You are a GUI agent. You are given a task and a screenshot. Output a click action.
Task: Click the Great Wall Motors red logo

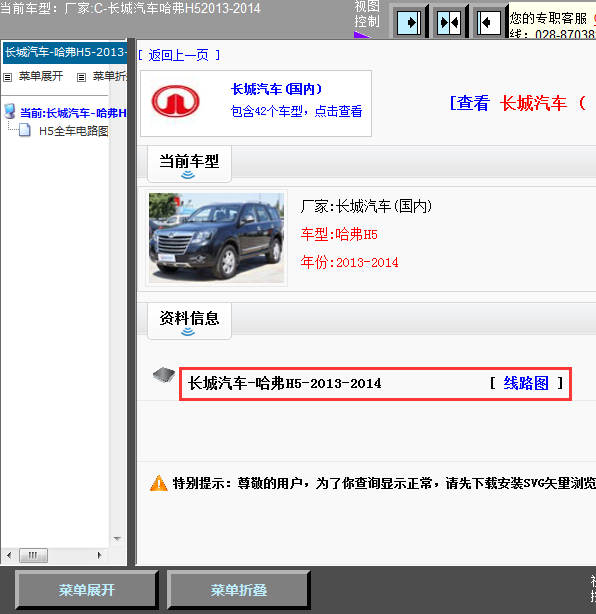[x=175, y=101]
